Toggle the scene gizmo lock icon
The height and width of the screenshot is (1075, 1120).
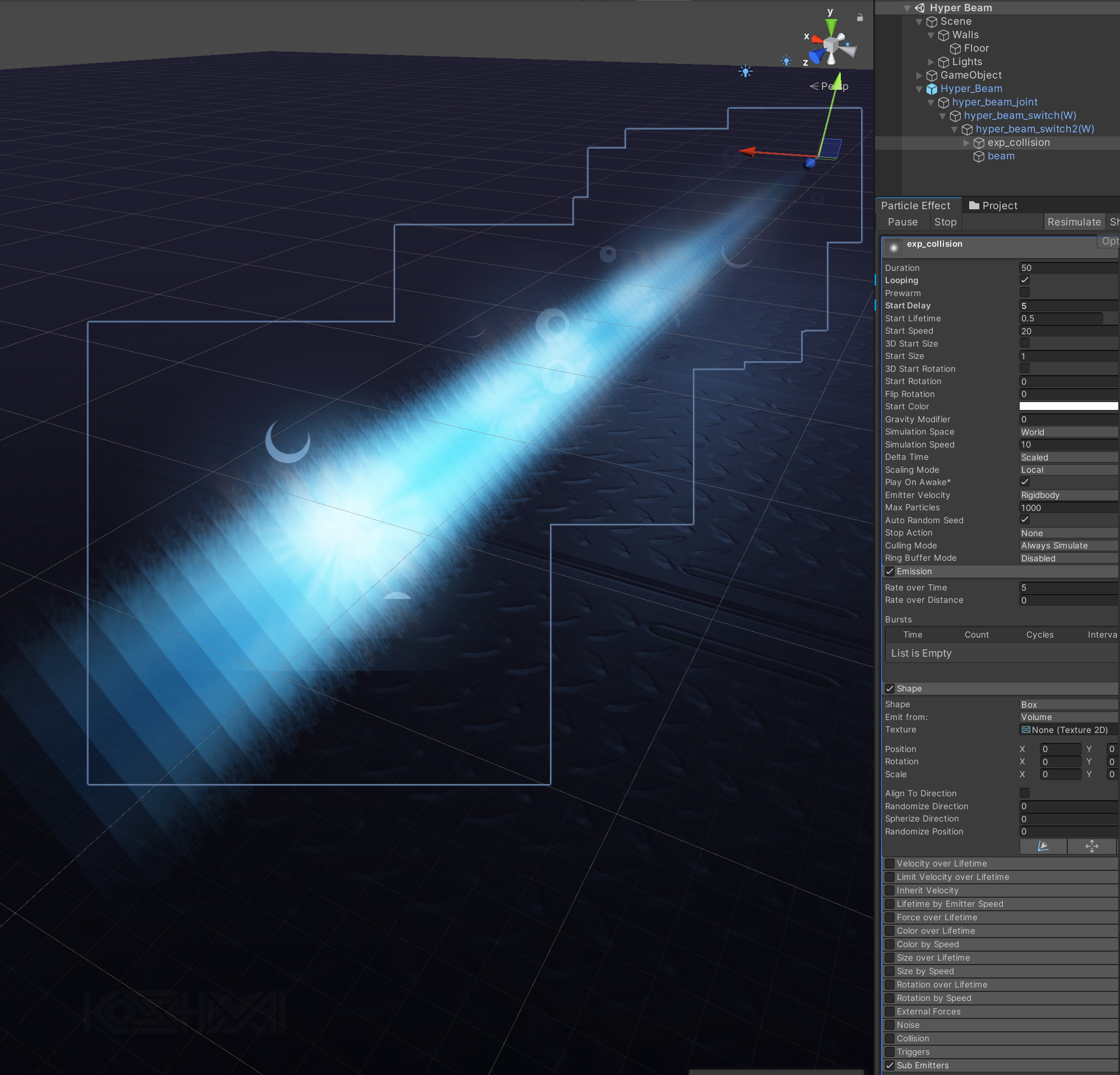(859, 18)
